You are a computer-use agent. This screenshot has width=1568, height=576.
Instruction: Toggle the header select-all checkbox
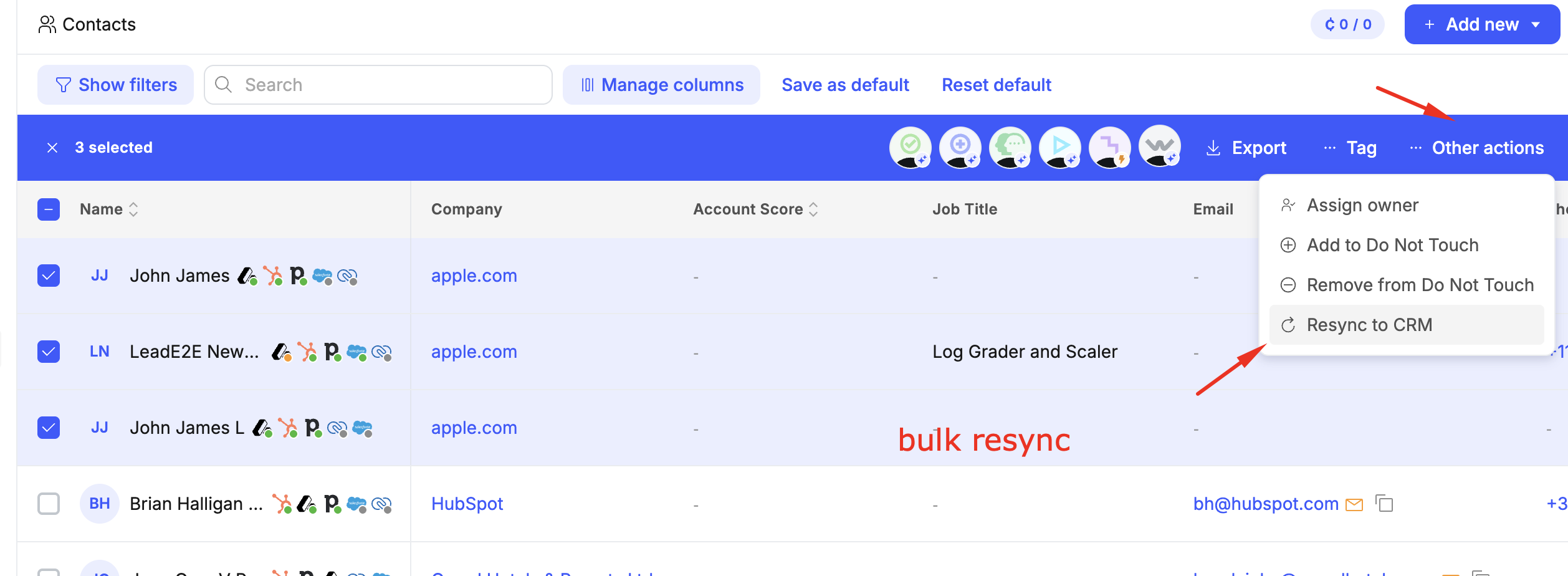[49, 209]
